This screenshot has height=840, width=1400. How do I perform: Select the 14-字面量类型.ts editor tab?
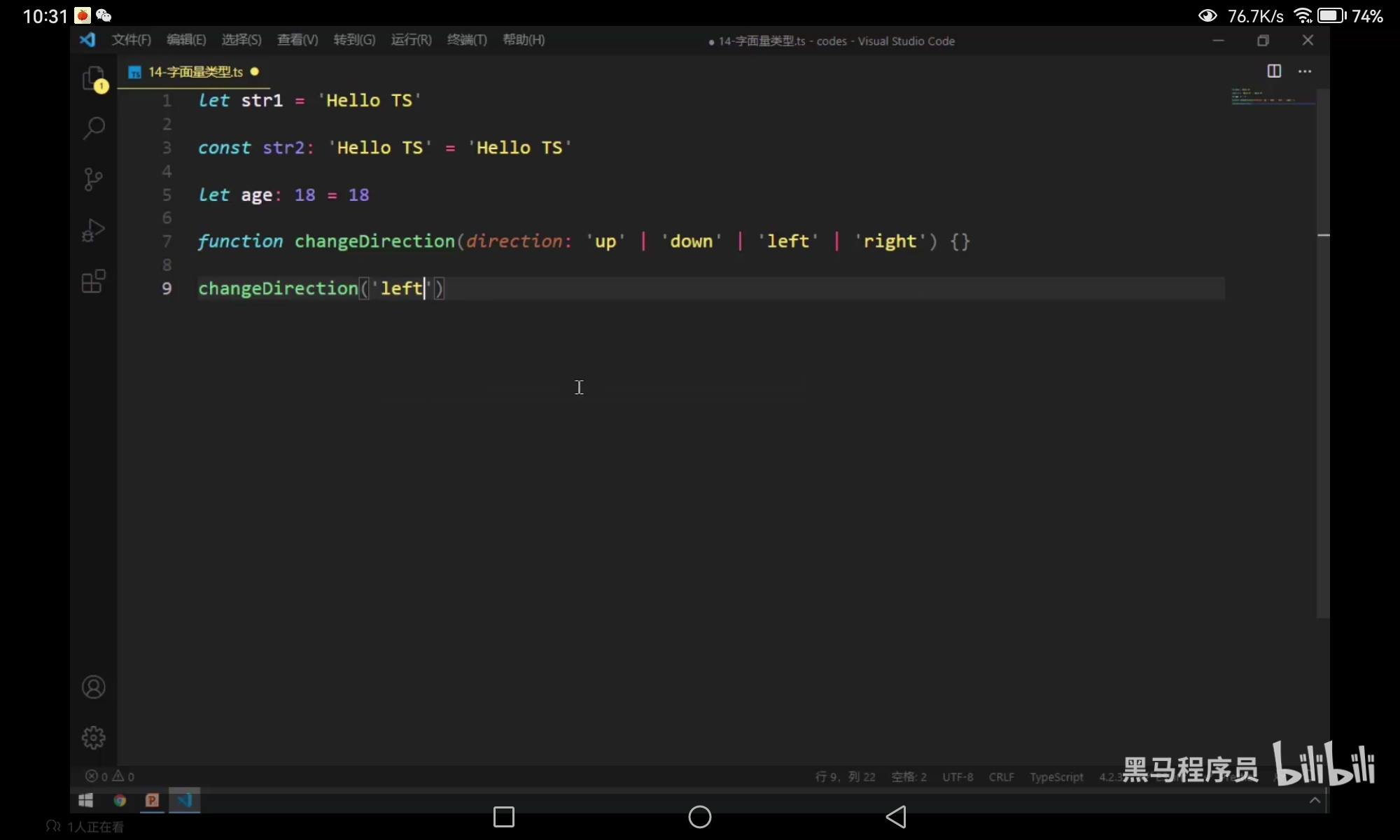(195, 72)
